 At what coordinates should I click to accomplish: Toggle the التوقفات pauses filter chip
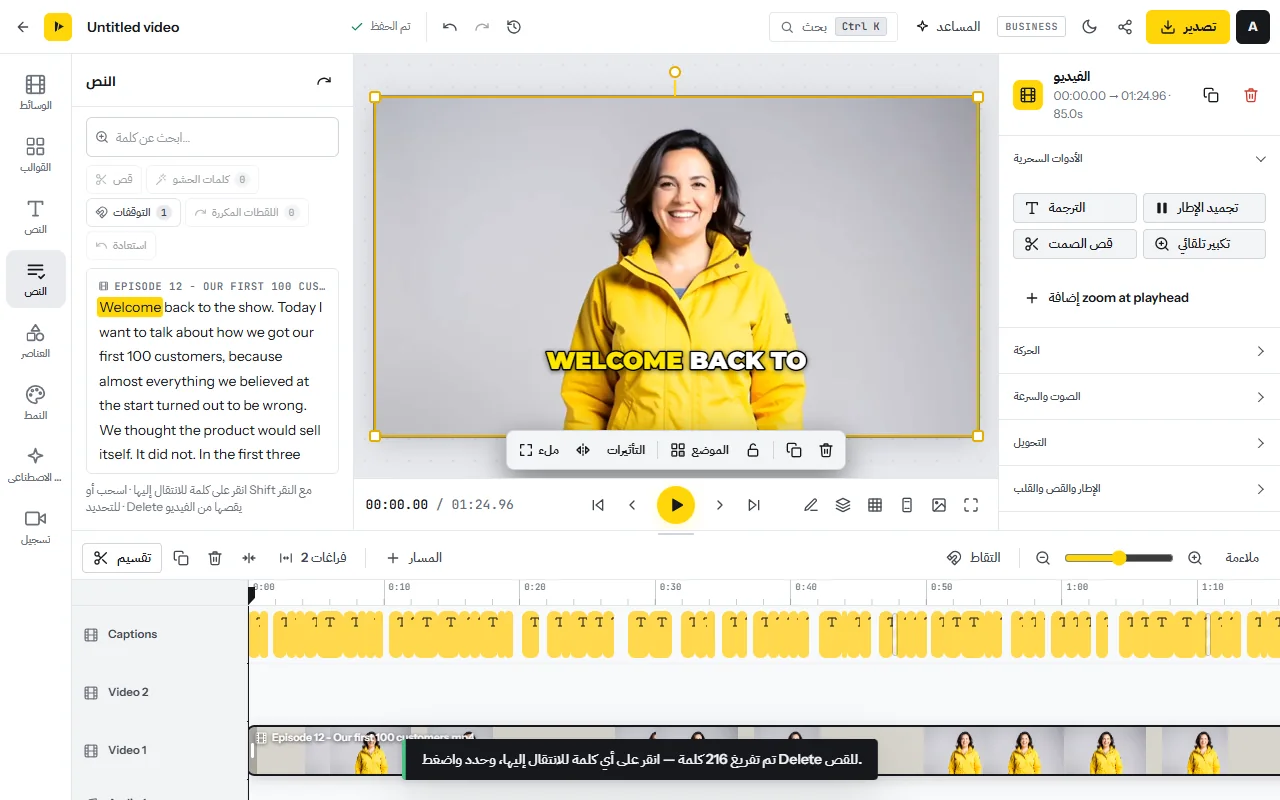(133, 212)
